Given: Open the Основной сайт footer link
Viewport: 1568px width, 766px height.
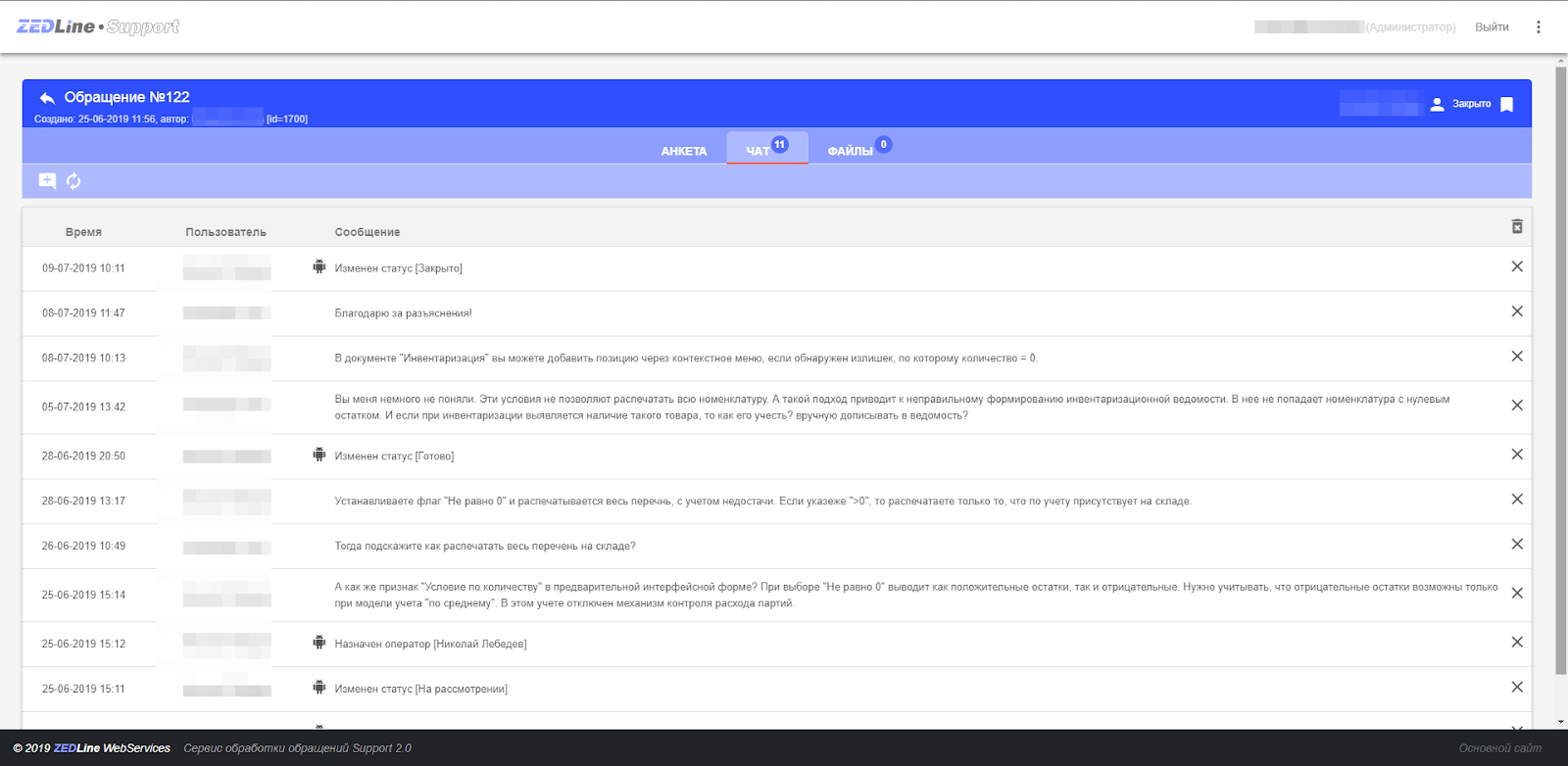Looking at the screenshot, I should click(1499, 748).
